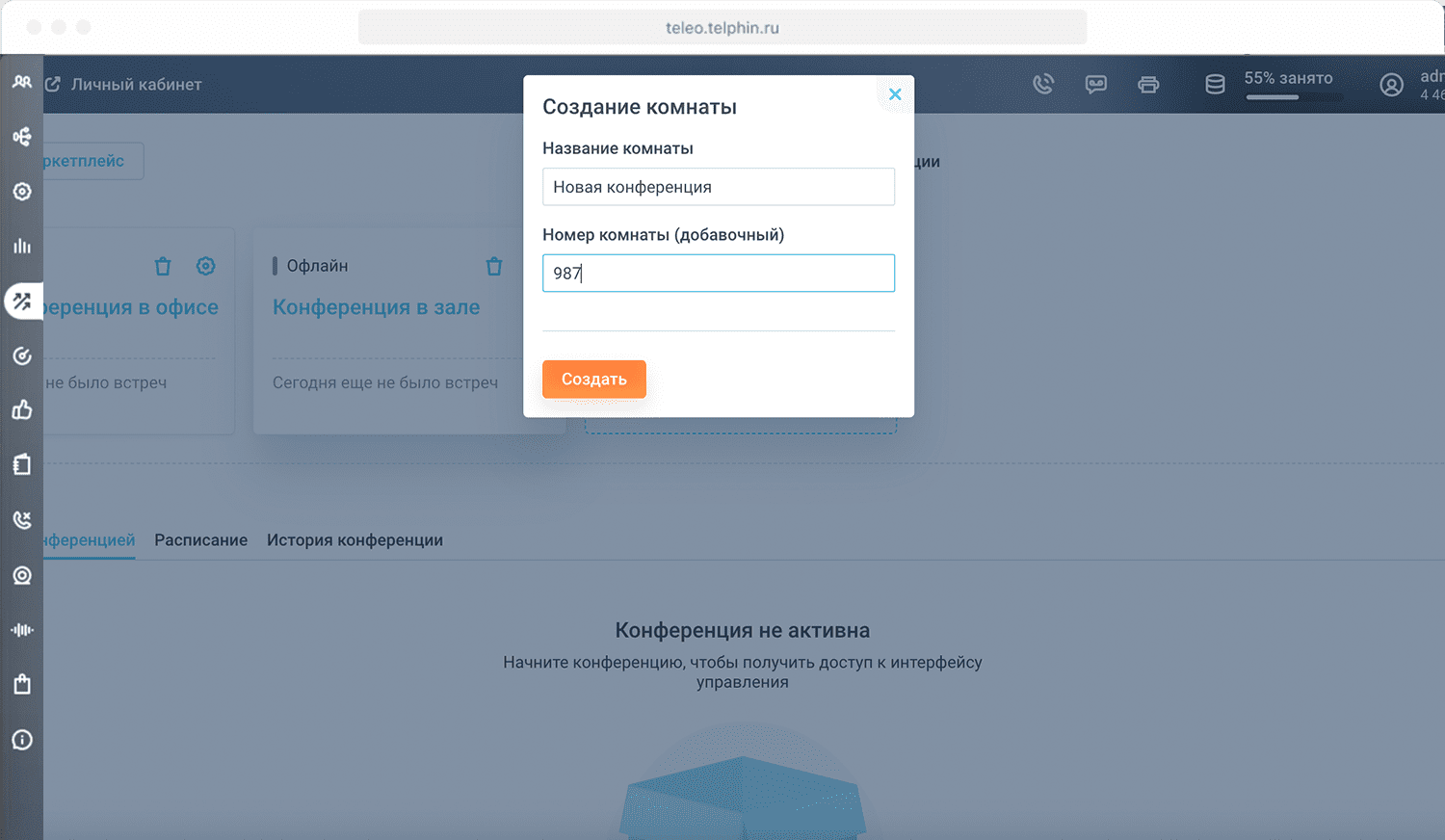This screenshot has width=1445, height=840.
Task: Select the partially hidden конференцией tab
Action: (x=89, y=540)
